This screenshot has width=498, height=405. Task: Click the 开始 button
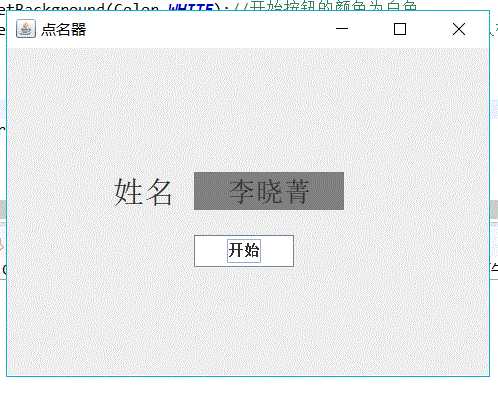click(244, 251)
